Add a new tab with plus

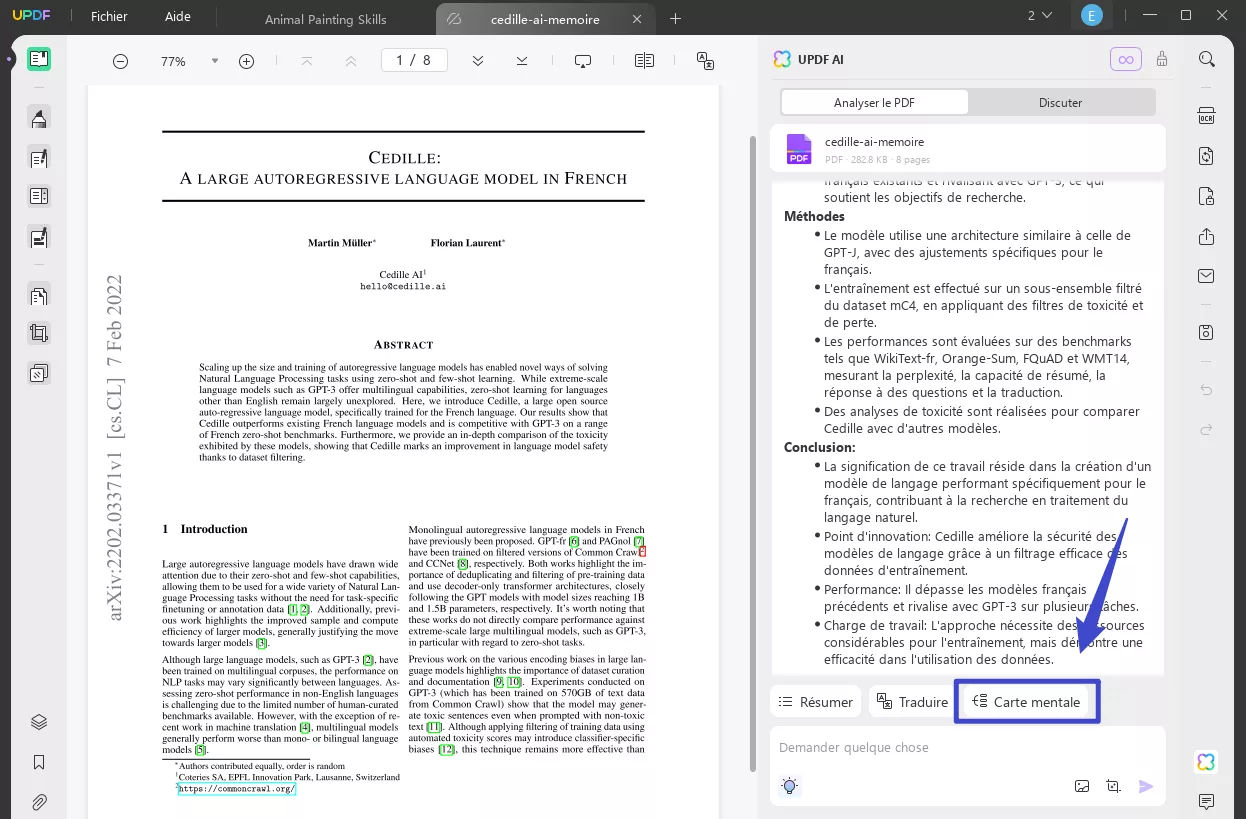coord(675,19)
